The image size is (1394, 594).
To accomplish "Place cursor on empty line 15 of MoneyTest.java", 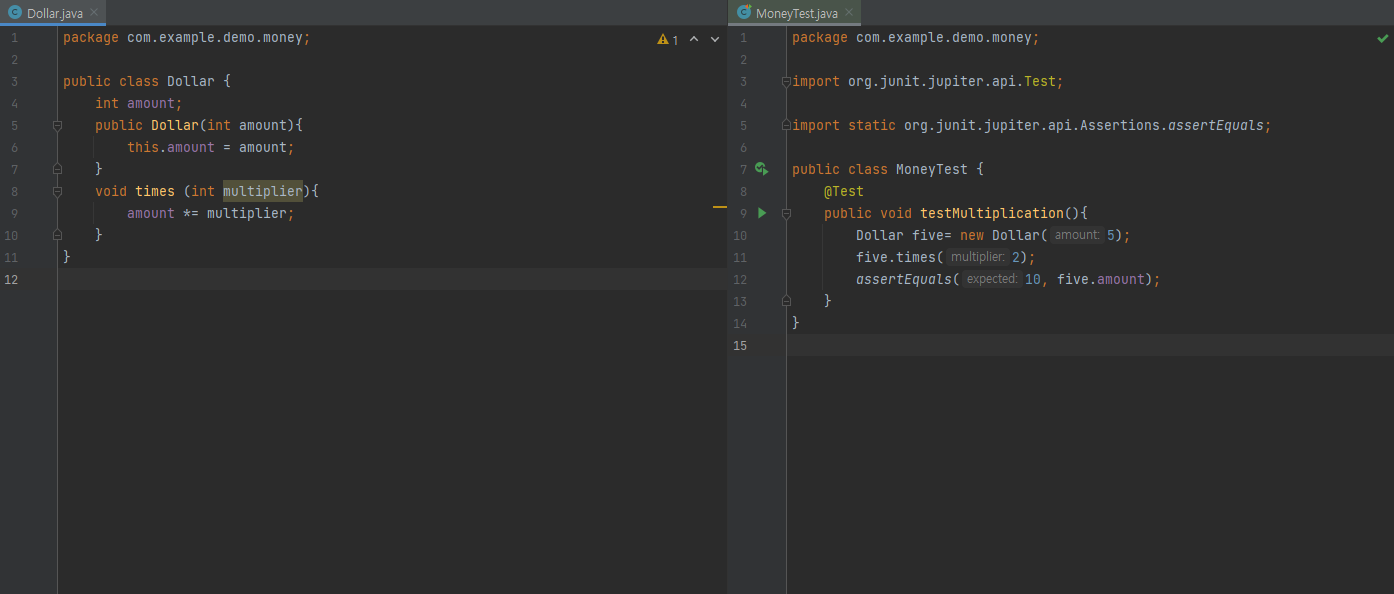I will (x=1090, y=345).
